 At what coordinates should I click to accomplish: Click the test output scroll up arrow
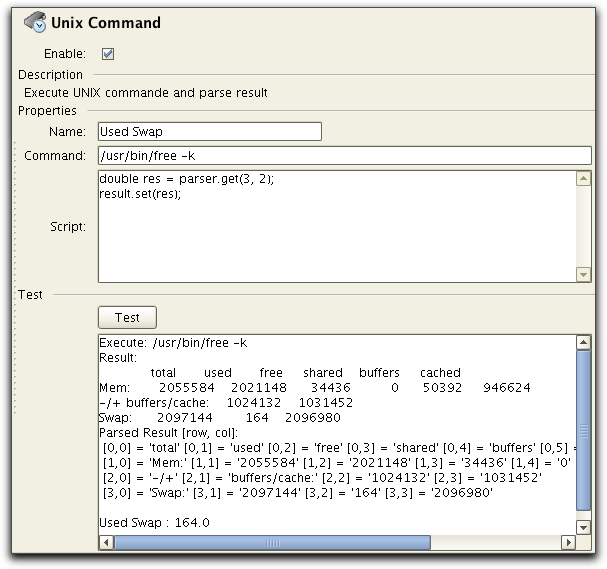583,343
